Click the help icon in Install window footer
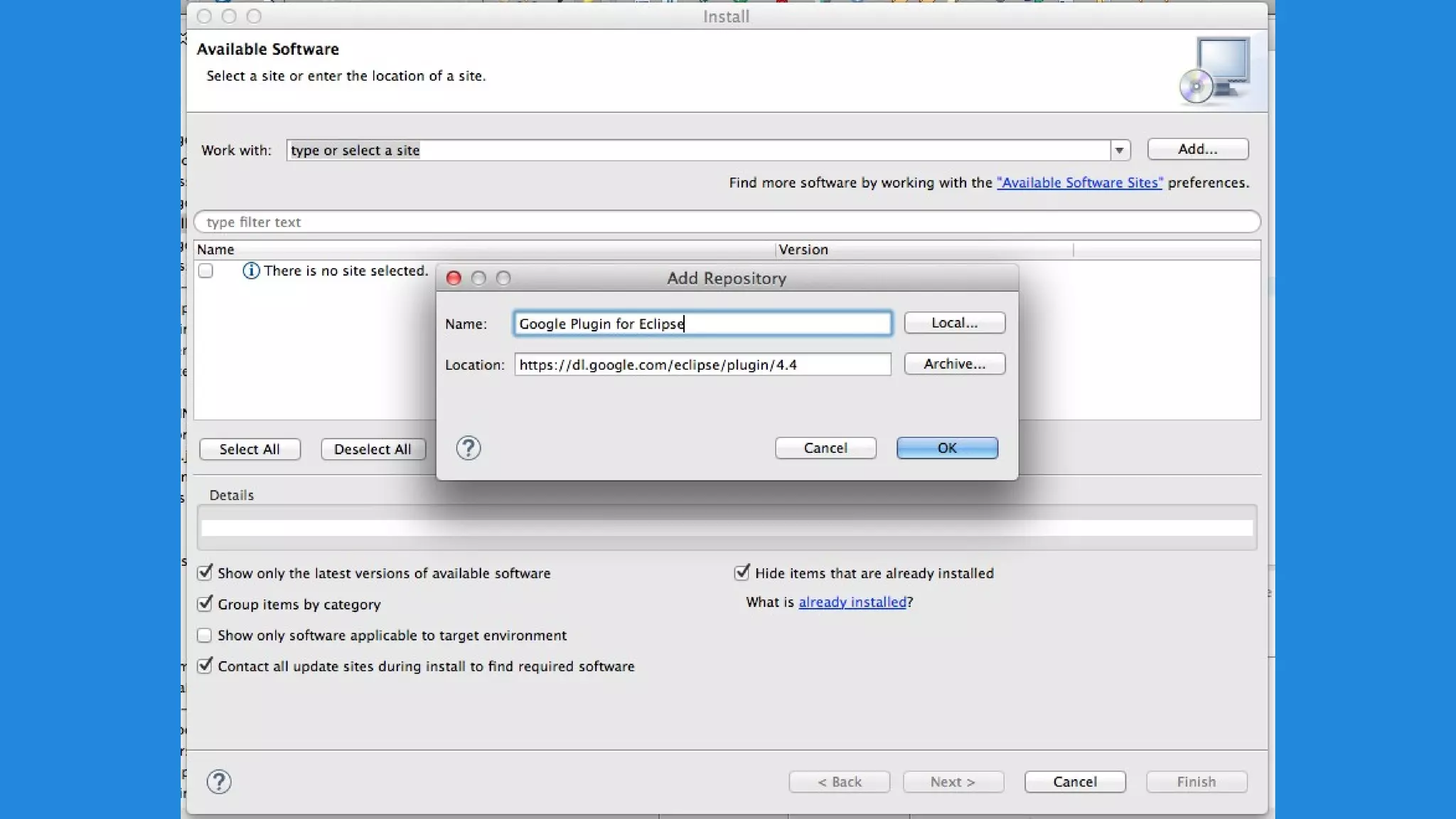Image resolution: width=1456 pixels, height=819 pixels. [x=219, y=782]
